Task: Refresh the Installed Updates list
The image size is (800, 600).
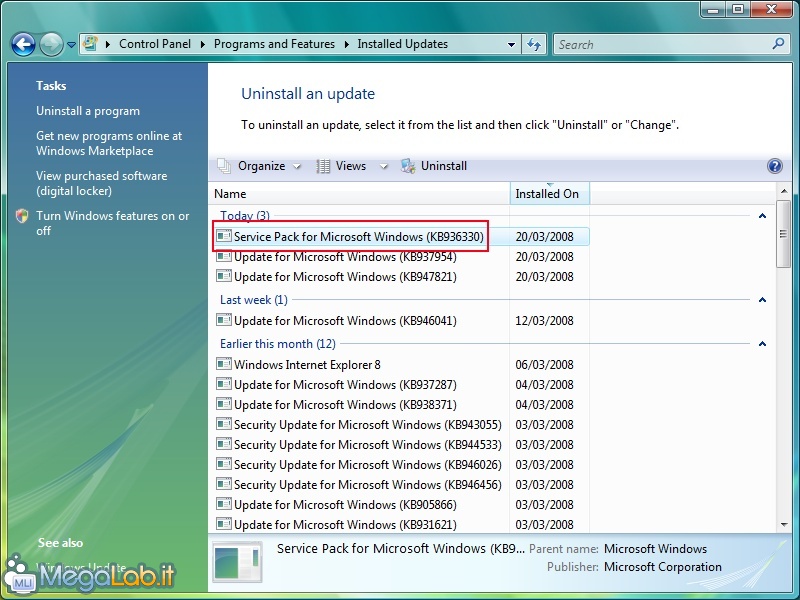Action: coord(534,44)
